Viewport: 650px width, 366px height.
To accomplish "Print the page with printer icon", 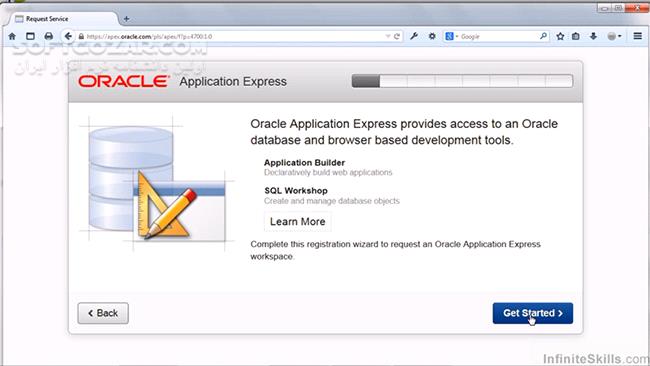I will 49,36.
